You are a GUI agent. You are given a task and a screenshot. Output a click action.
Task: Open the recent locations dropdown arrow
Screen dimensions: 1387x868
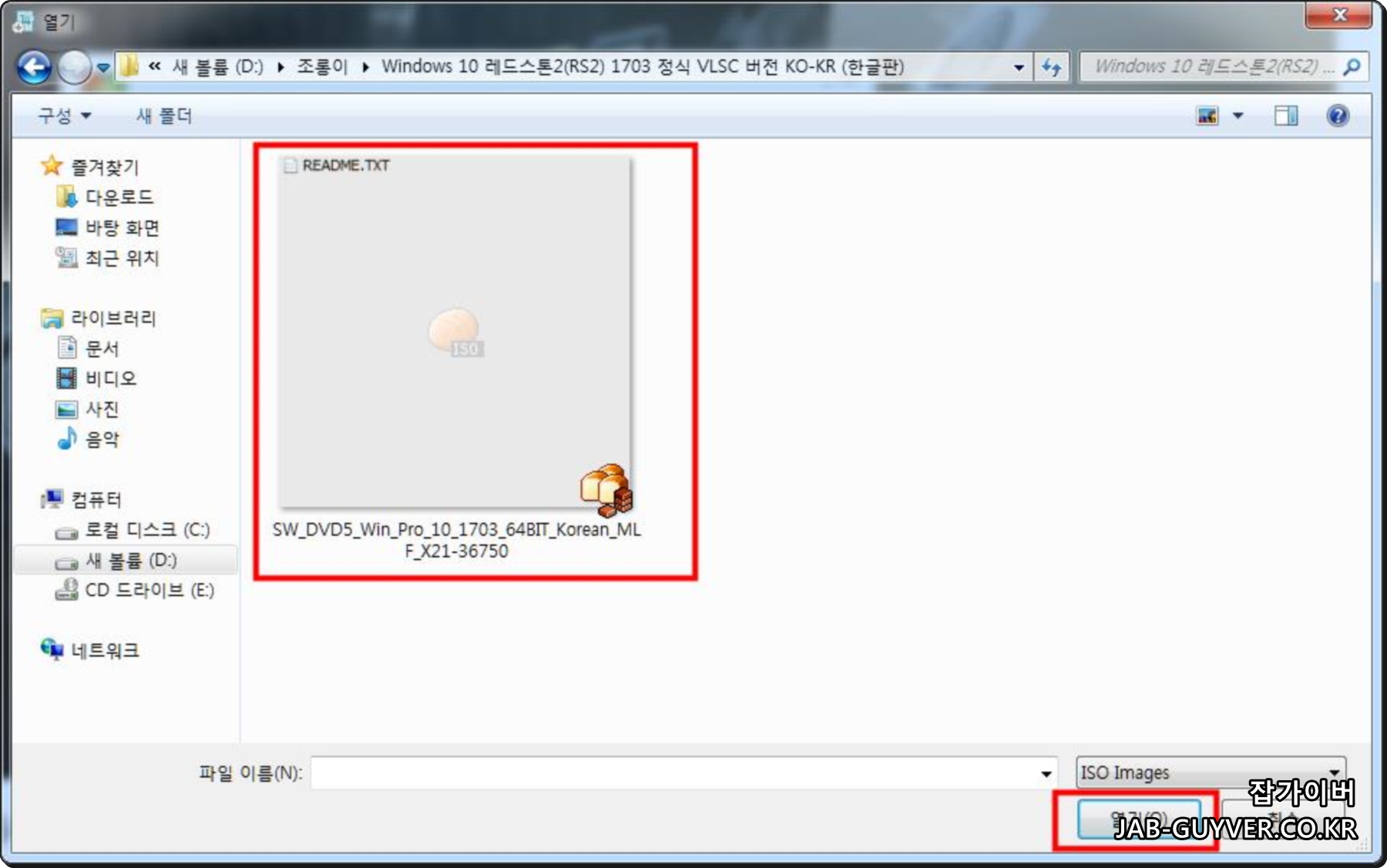pos(103,68)
